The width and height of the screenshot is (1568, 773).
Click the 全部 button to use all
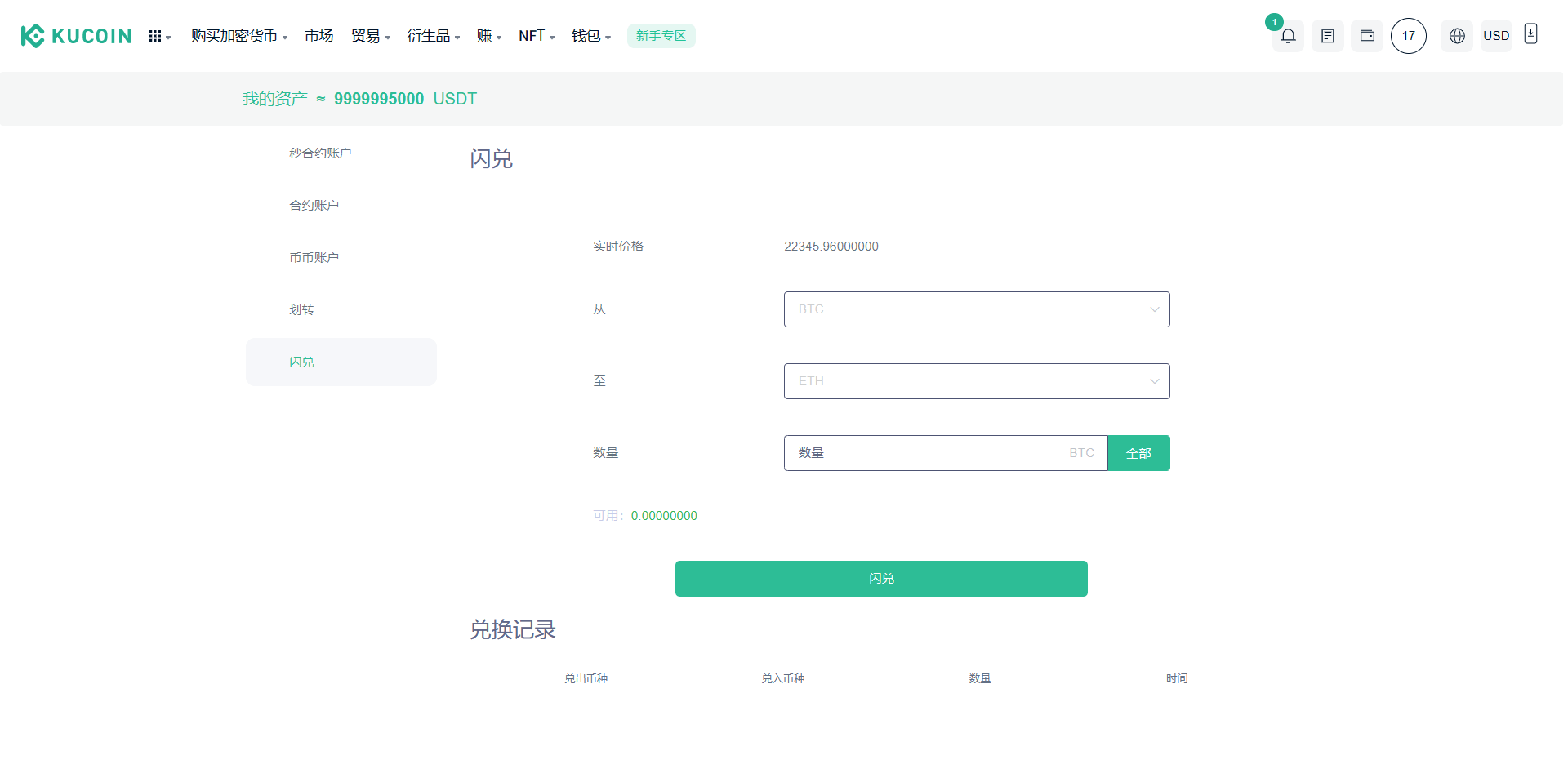1138,453
